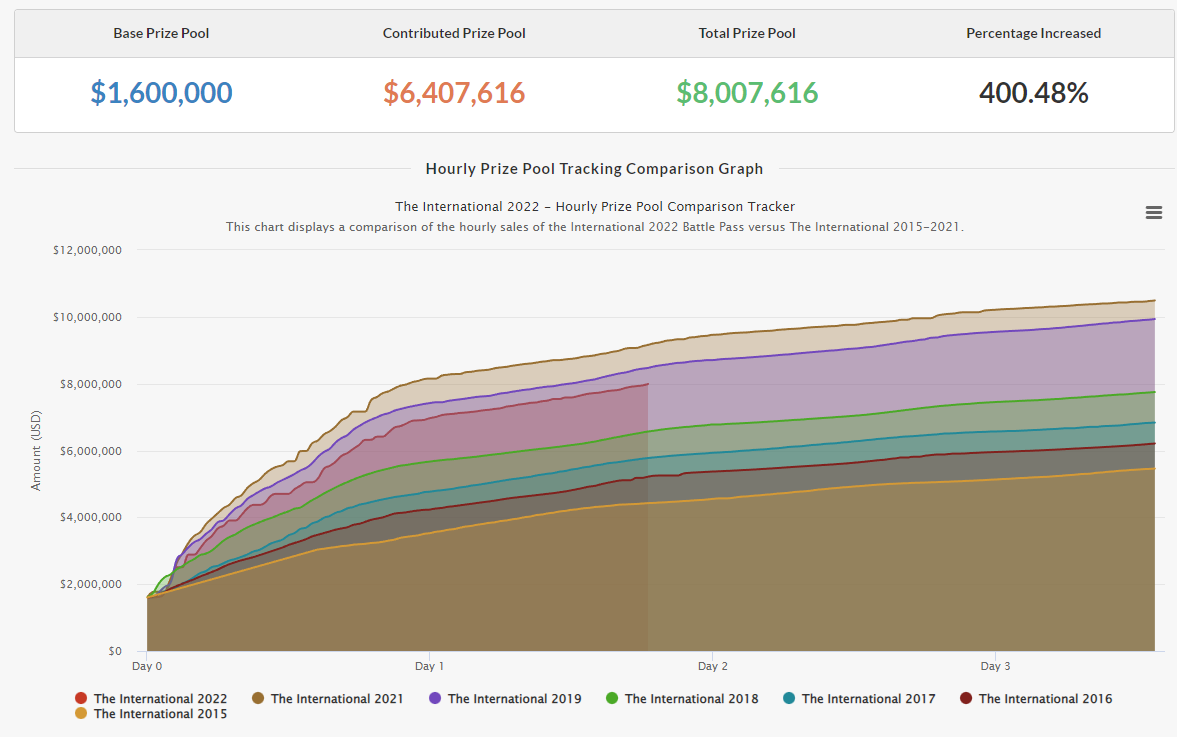Click the purple 2019 legend color dot
Image resolution: width=1177 pixels, height=737 pixels.
pyautogui.click(x=435, y=699)
